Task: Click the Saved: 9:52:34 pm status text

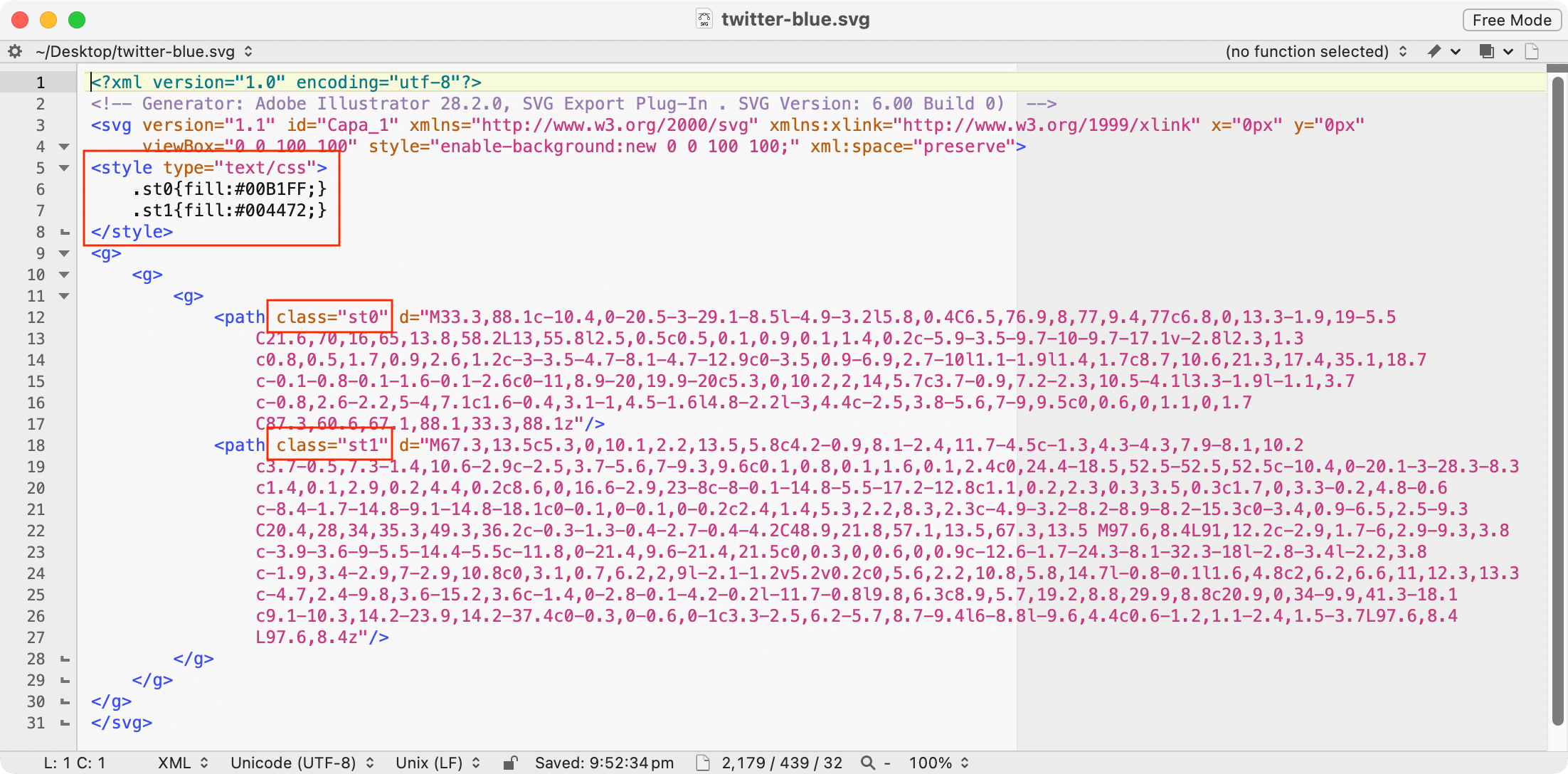Action: point(604,763)
